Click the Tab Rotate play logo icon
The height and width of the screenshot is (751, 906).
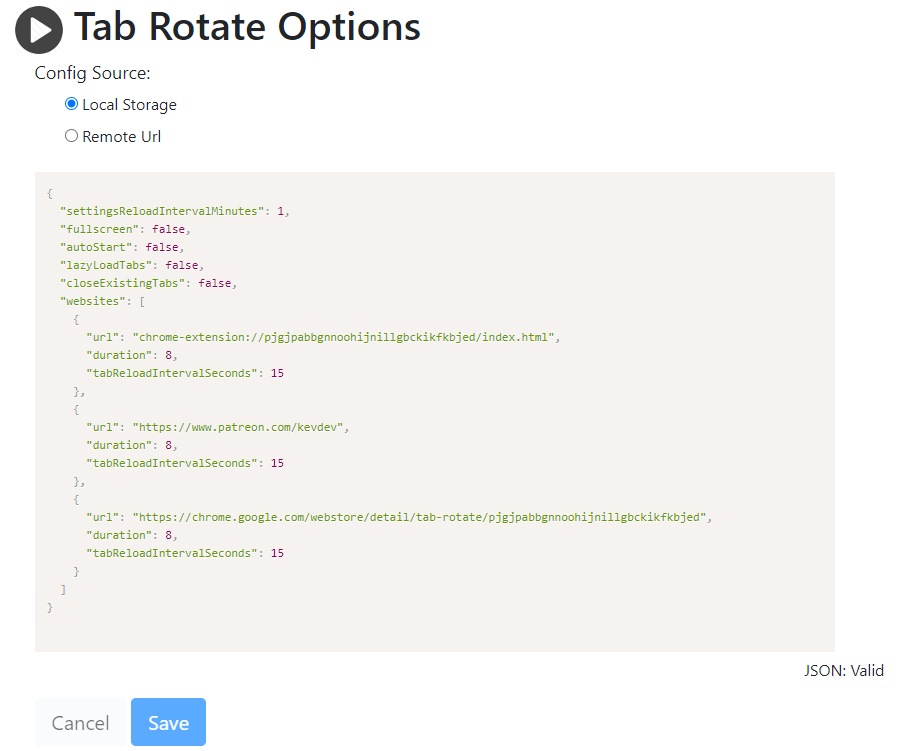[39, 30]
